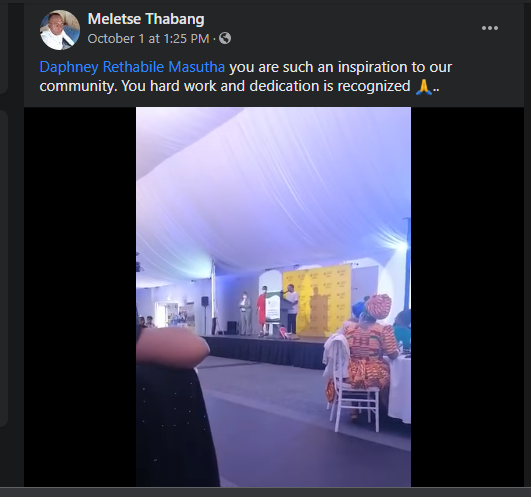Click the black letterbox right of video
This screenshot has width=531, height=497.
click(467, 297)
